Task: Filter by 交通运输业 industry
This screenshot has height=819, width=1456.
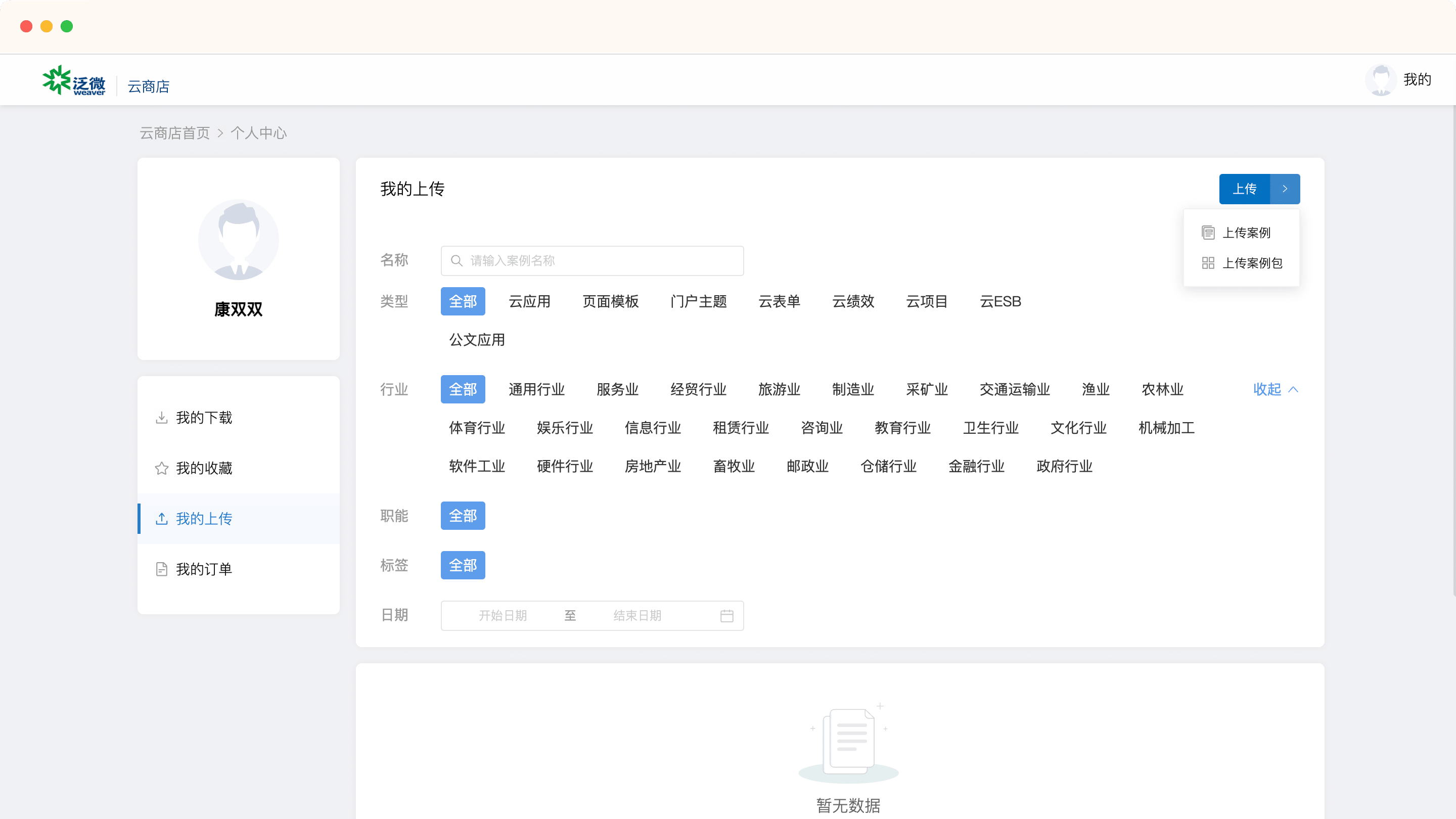Action: 1015,389
